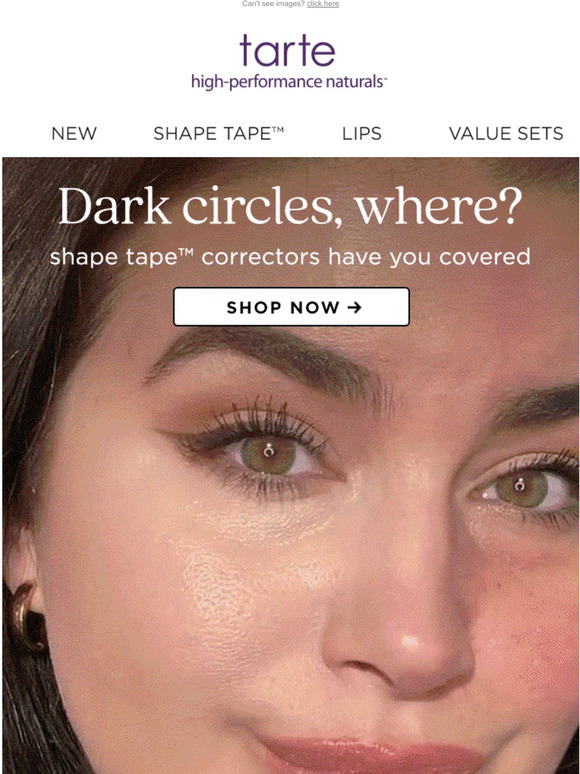
Task: Click the trademark symbol after SHAPE TAPE
Action: [x=278, y=129]
